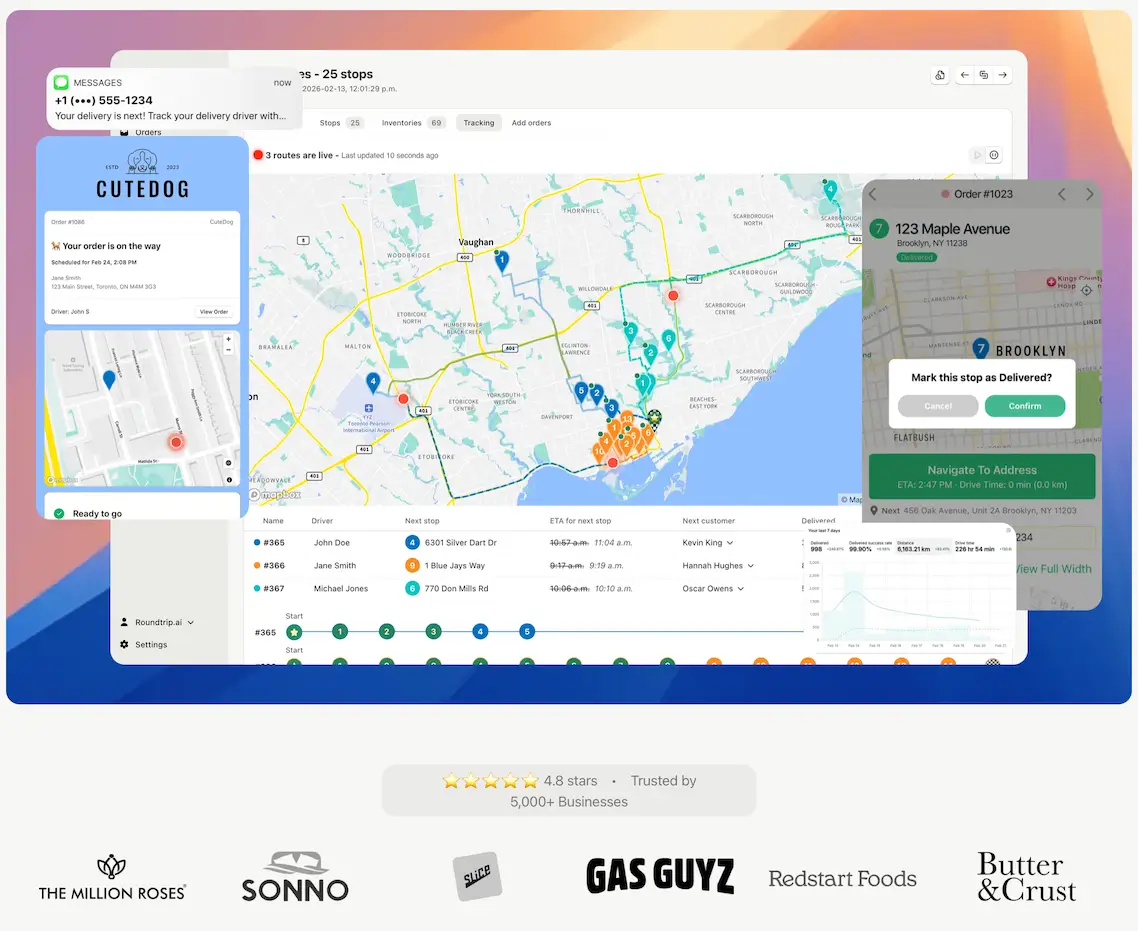Go to previous order with the Order #1023 chevron
This screenshot has height=931, width=1138.
click(x=1062, y=194)
